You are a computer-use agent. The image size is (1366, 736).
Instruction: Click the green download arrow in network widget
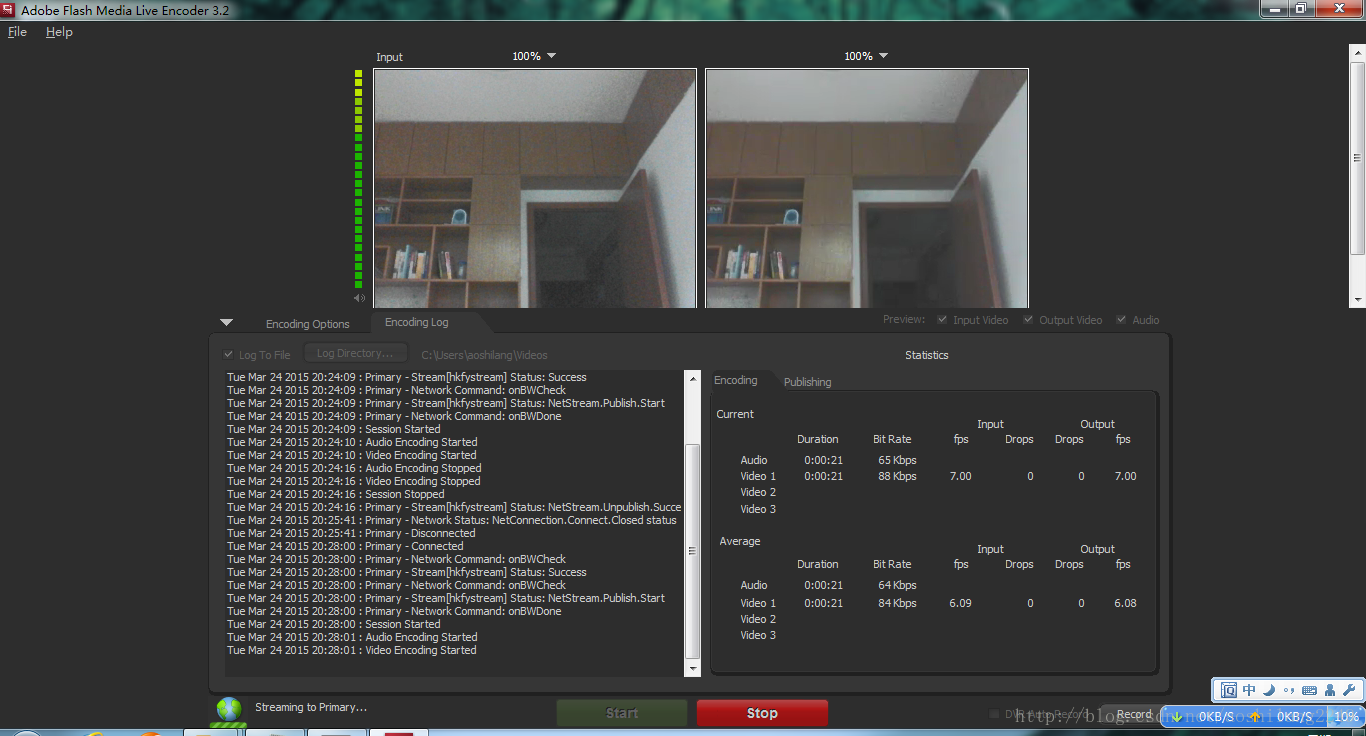click(x=1177, y=717)
